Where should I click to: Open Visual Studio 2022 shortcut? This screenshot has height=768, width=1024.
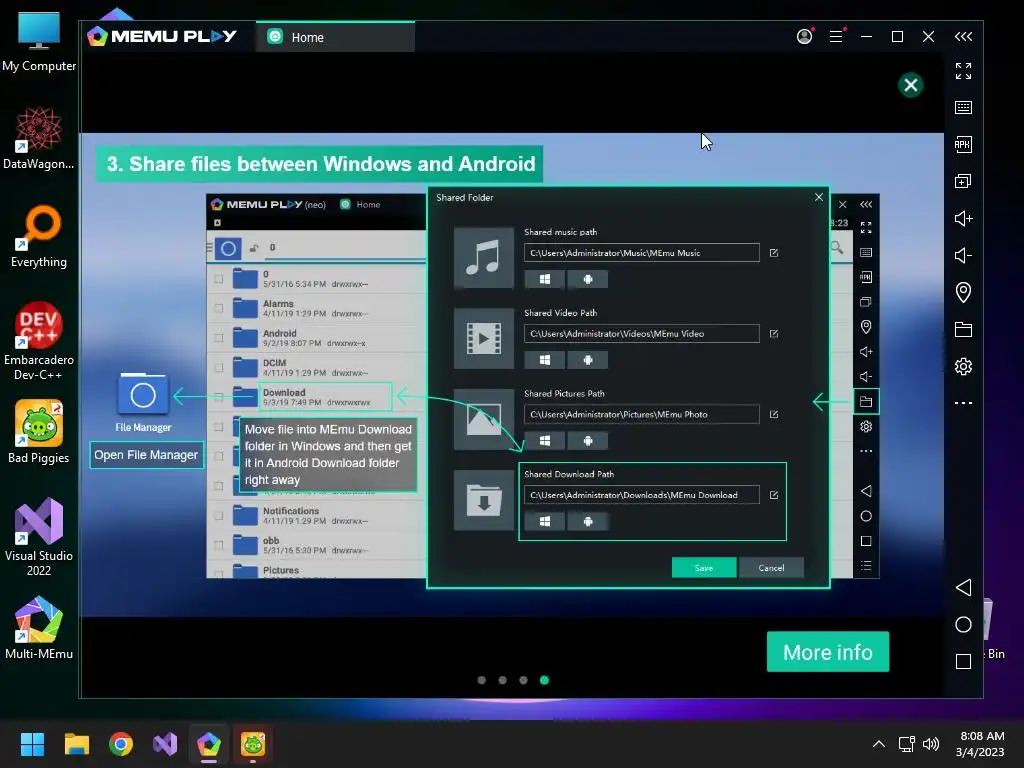tap(39, 537)
